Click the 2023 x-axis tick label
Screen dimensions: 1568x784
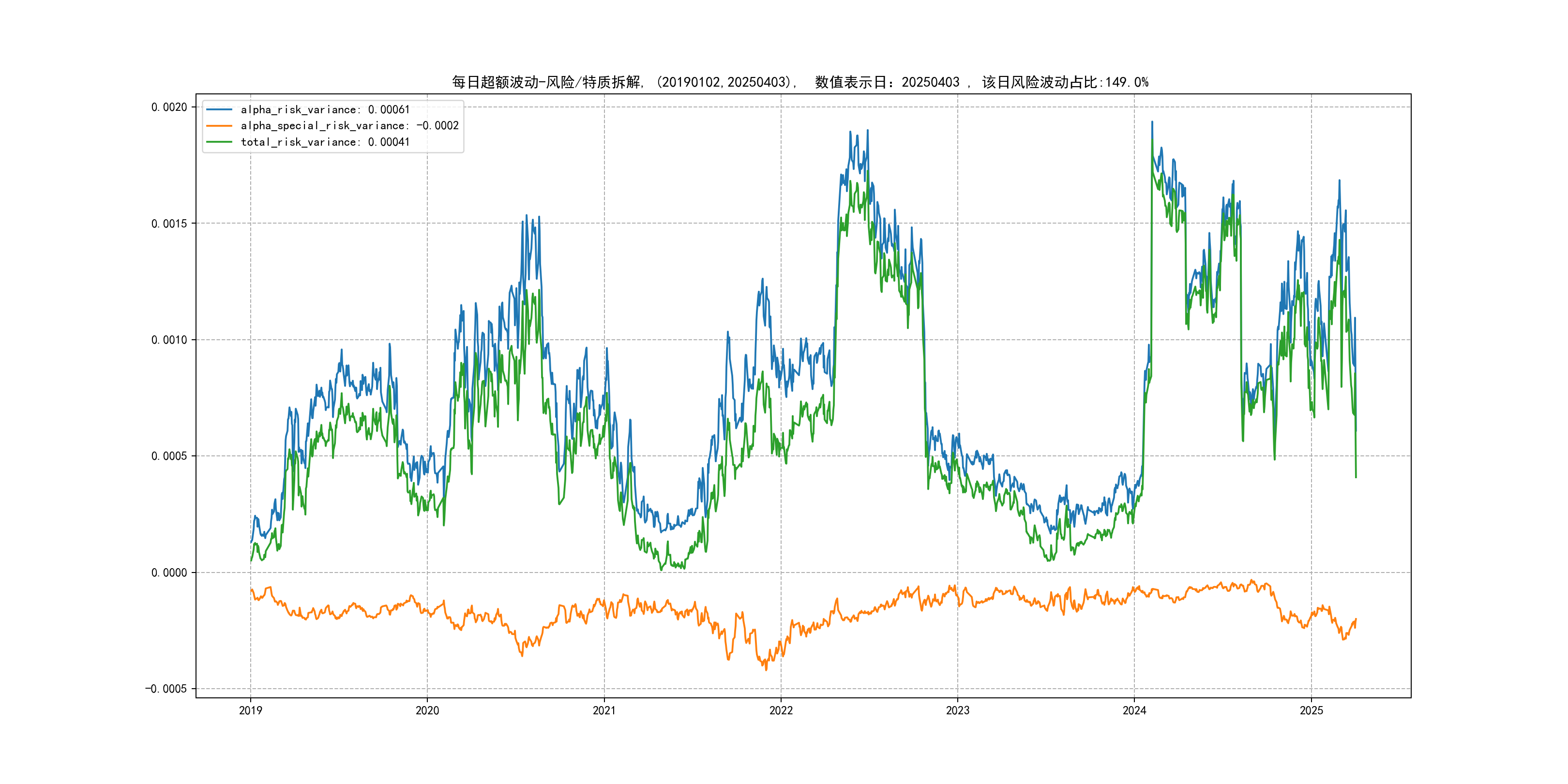click(x=957, y=710)
